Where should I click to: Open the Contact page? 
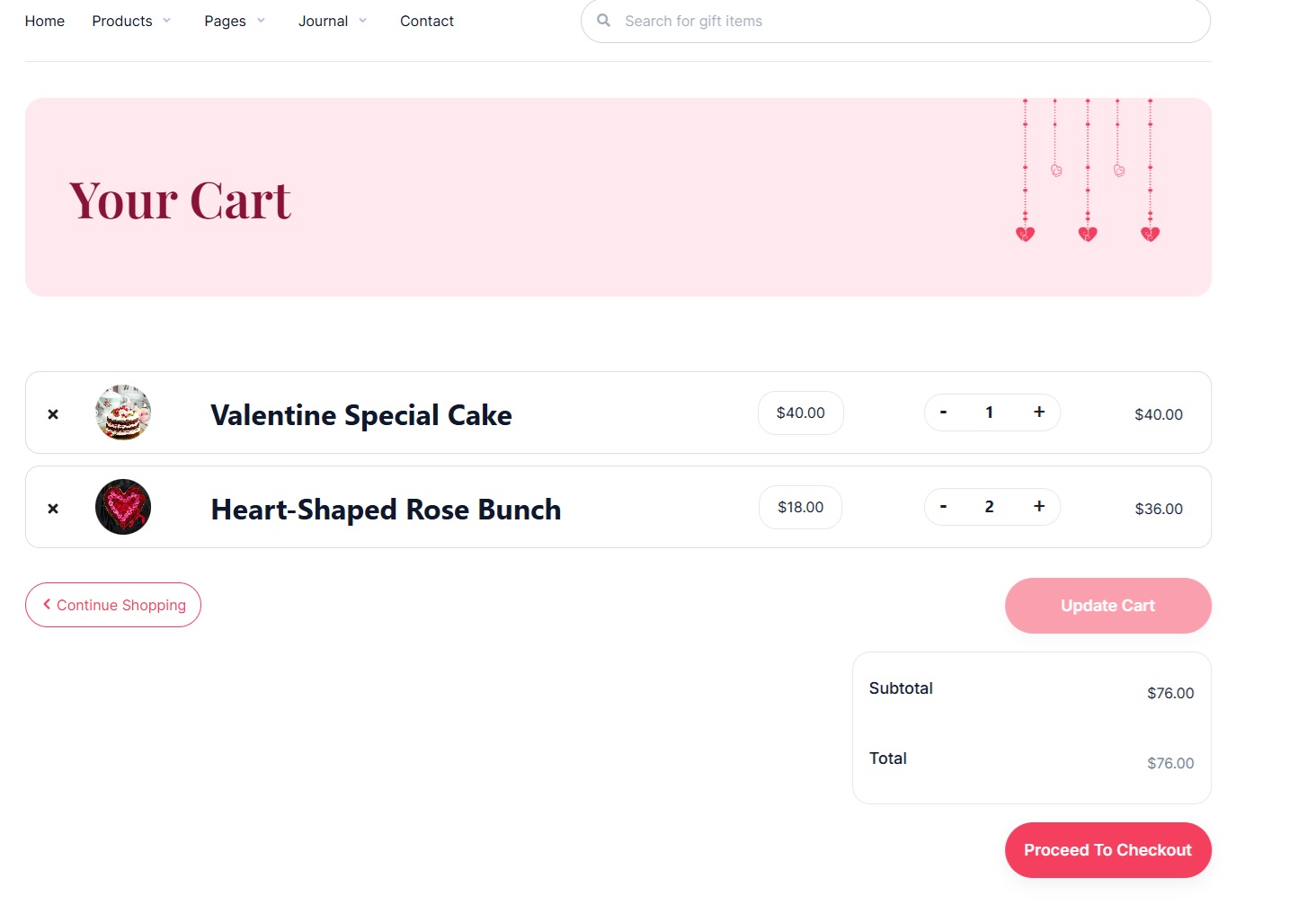[x=427, y=21]
